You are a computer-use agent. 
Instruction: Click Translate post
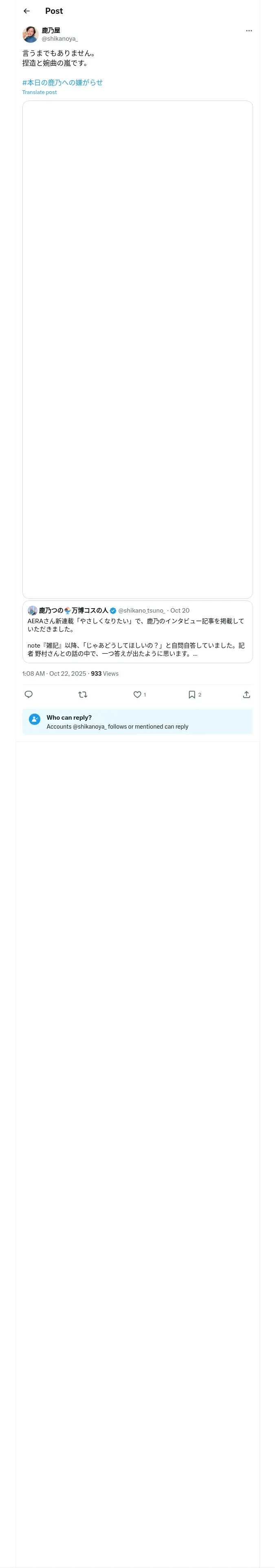click(x=40, y=92)
